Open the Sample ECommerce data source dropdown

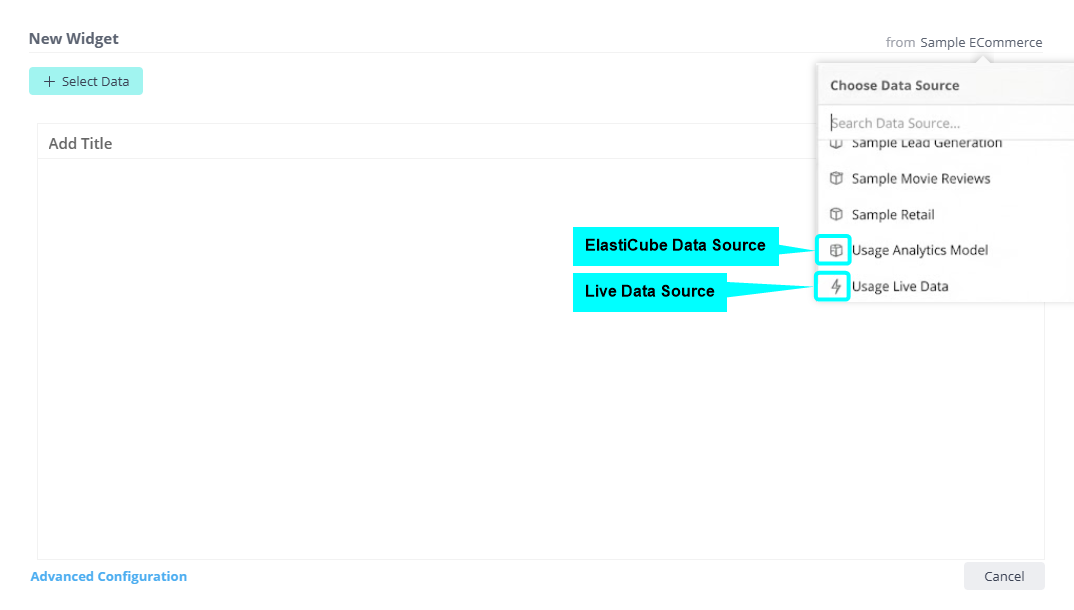(980, 42)
